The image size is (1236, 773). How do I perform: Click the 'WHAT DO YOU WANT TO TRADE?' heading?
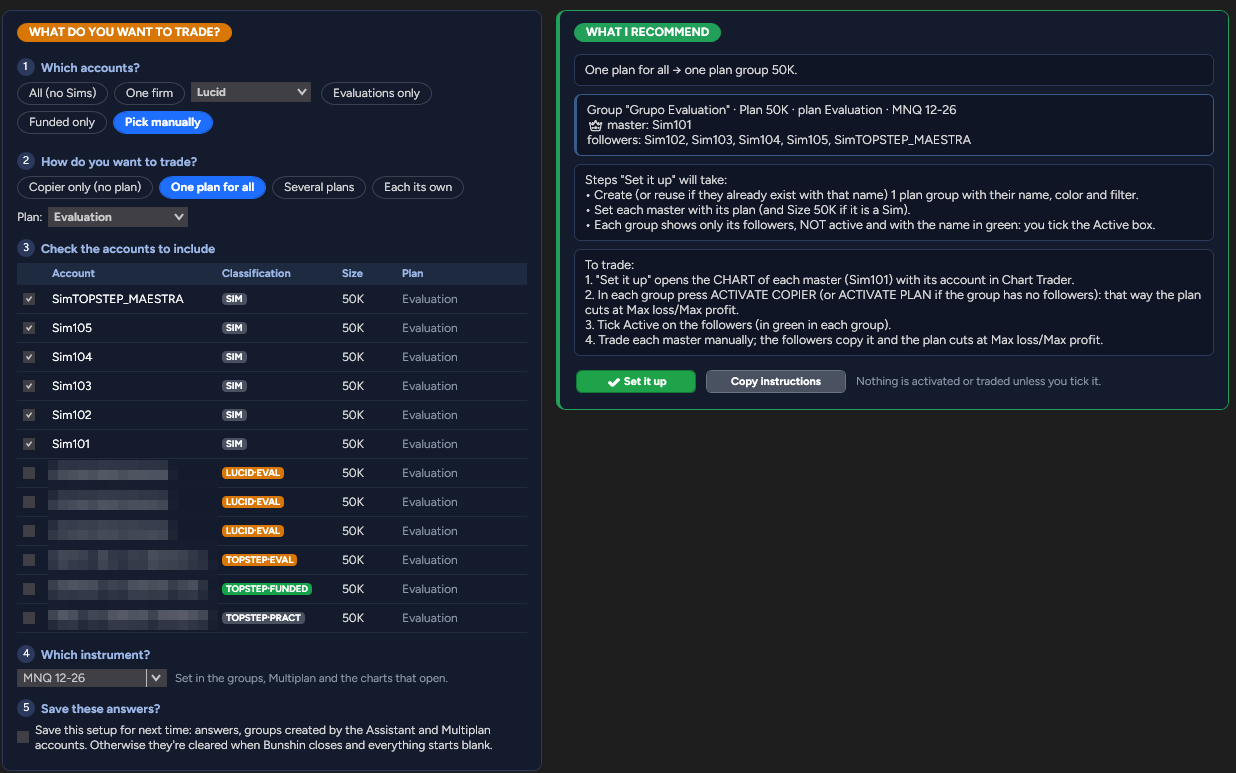124,32
